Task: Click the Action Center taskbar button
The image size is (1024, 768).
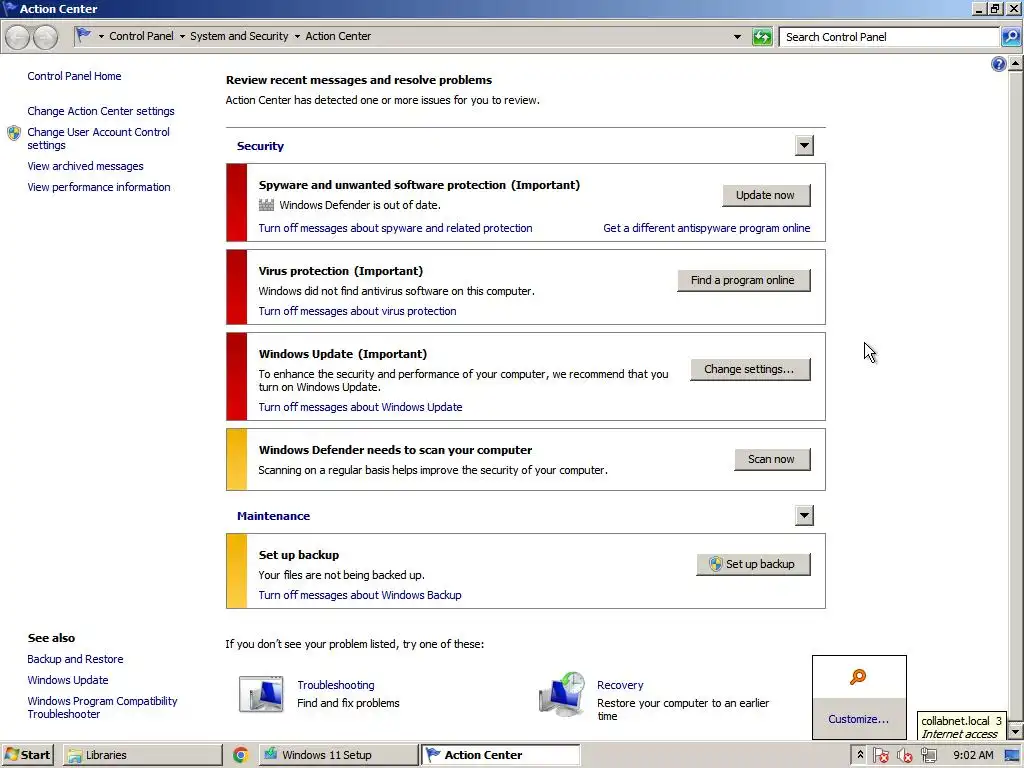Action: pyautogui.click(x=500, y=755)
